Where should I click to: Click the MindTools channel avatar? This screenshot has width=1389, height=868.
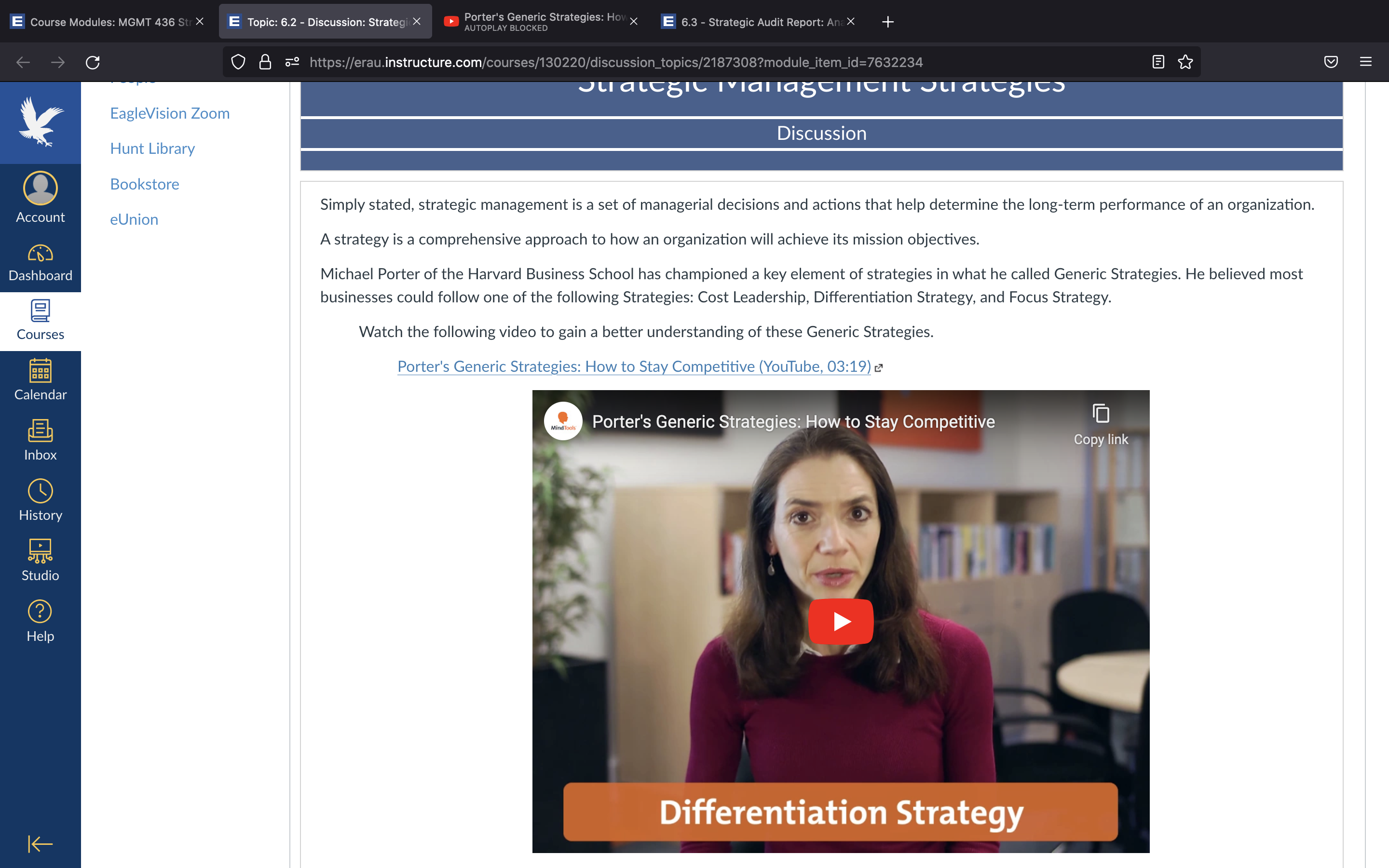click(x=563, y=421)
